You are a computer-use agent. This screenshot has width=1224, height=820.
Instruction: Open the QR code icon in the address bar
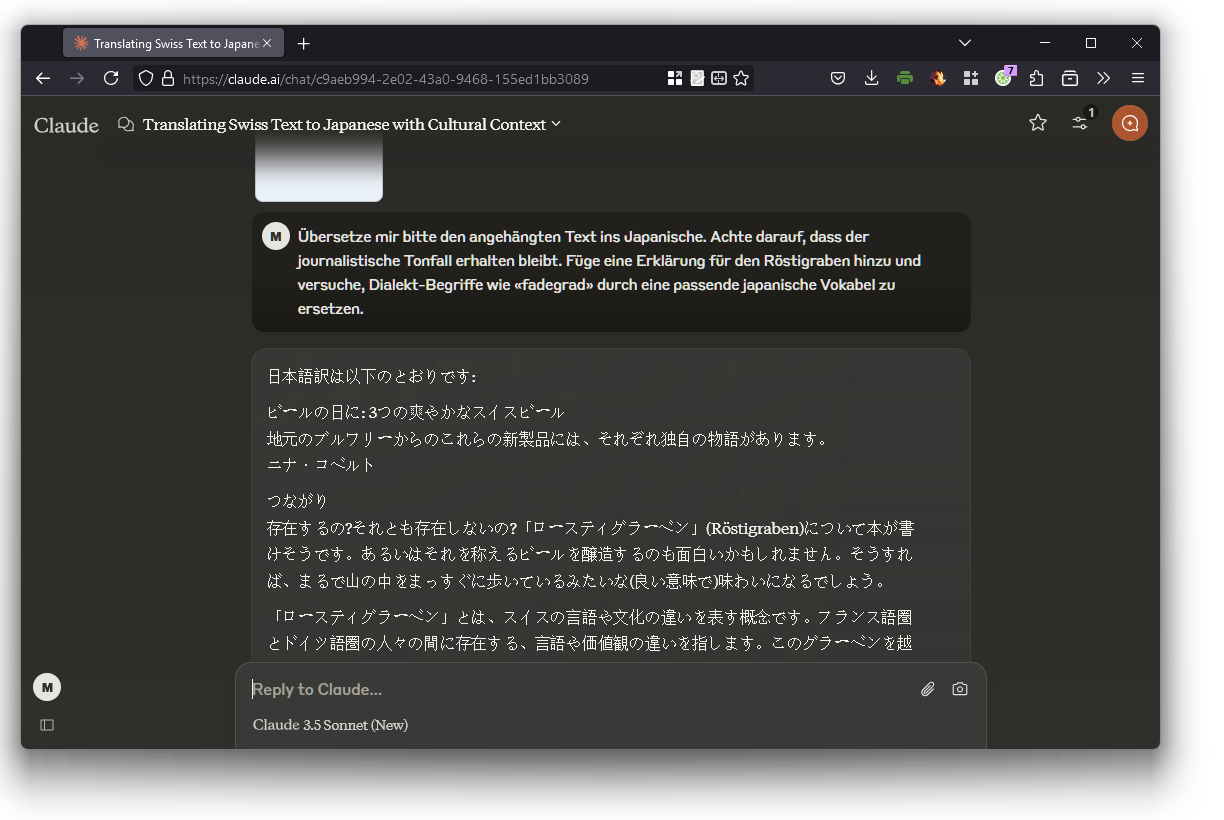[x=675, y=78]
